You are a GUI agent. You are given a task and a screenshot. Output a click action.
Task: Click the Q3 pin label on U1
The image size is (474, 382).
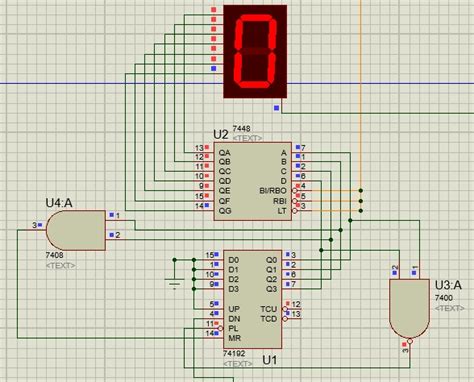271,289
